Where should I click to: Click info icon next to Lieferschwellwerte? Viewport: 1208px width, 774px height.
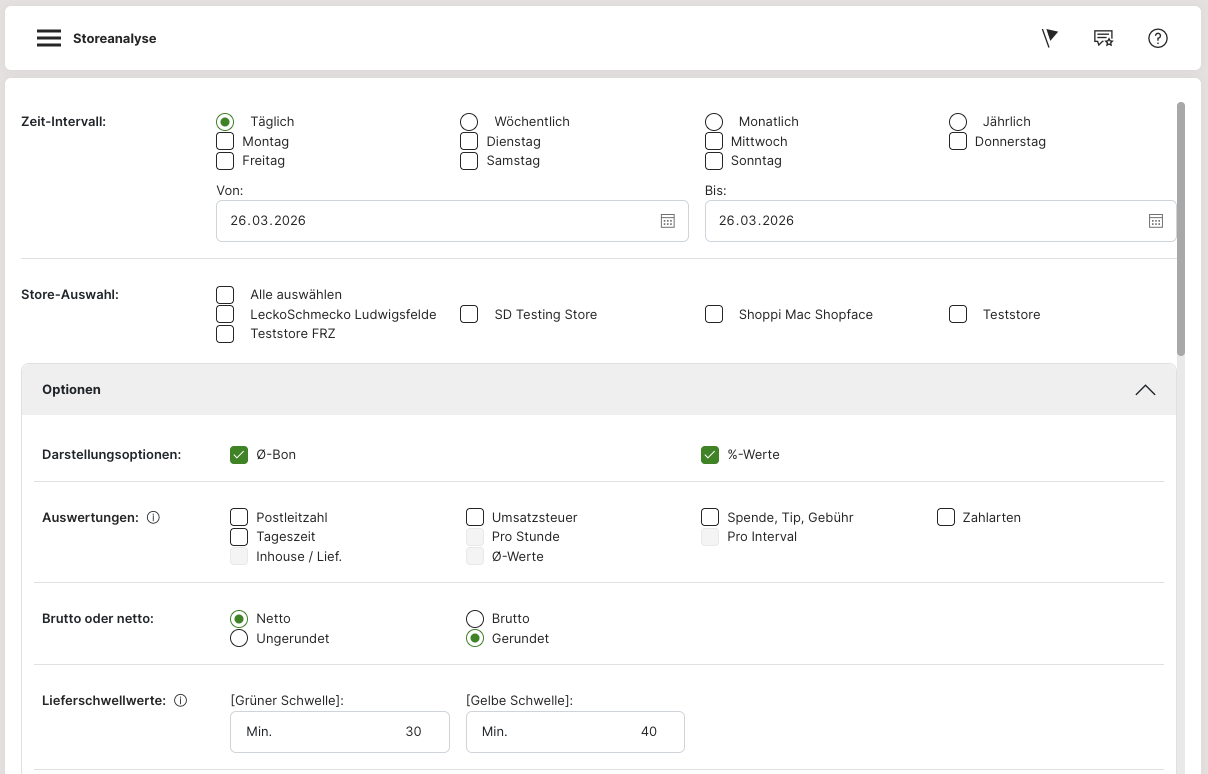click(x=181, y=701)
